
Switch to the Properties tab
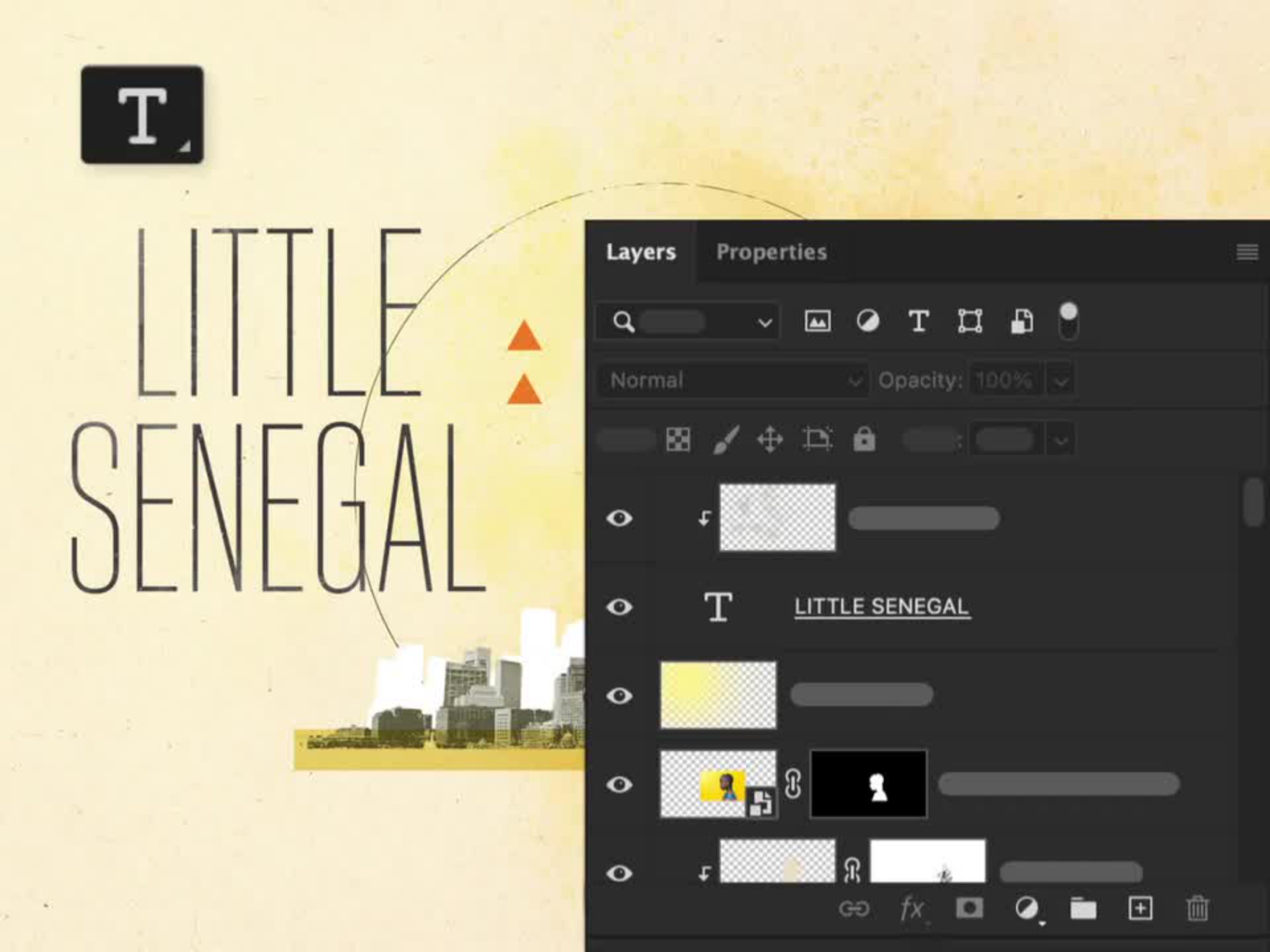[771, 252]
